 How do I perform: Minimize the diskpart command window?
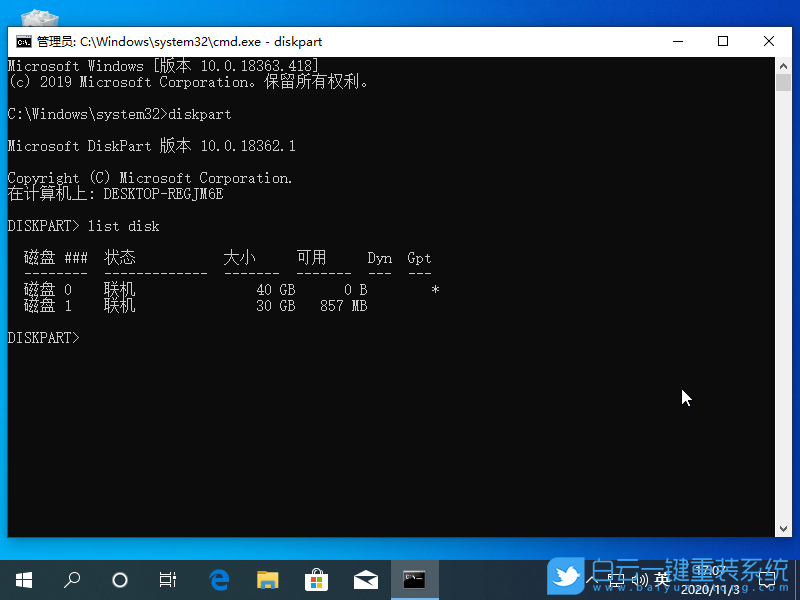pos(677,42)
